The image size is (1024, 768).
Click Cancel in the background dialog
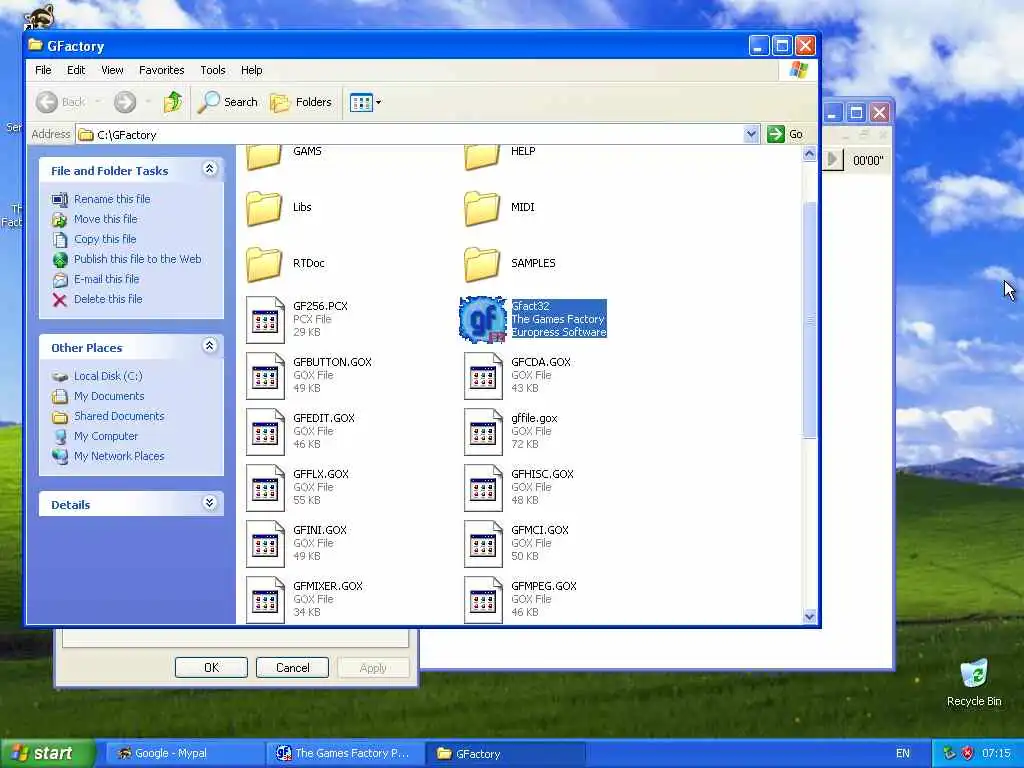click(x=293, y=667)
